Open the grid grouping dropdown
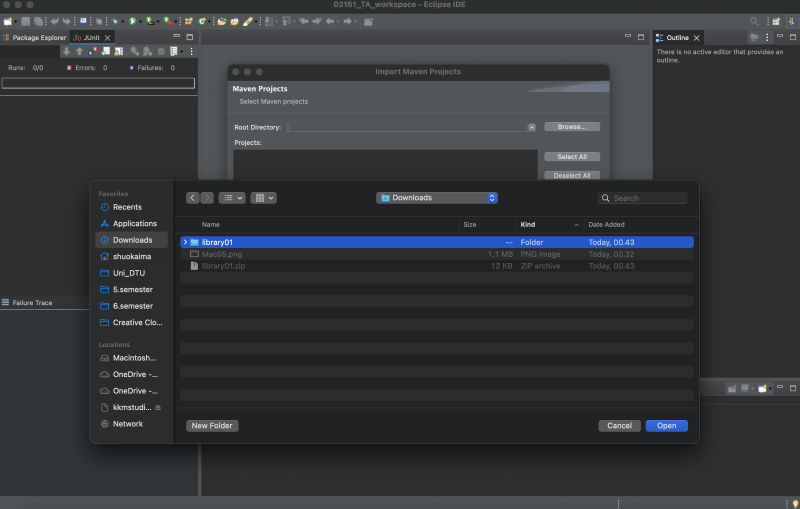The image size is (800, 509). coord(264,198)
